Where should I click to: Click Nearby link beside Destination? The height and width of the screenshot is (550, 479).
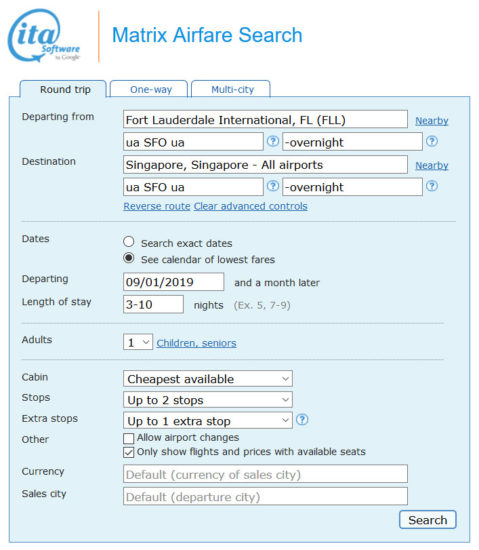[x=432, y=166]
